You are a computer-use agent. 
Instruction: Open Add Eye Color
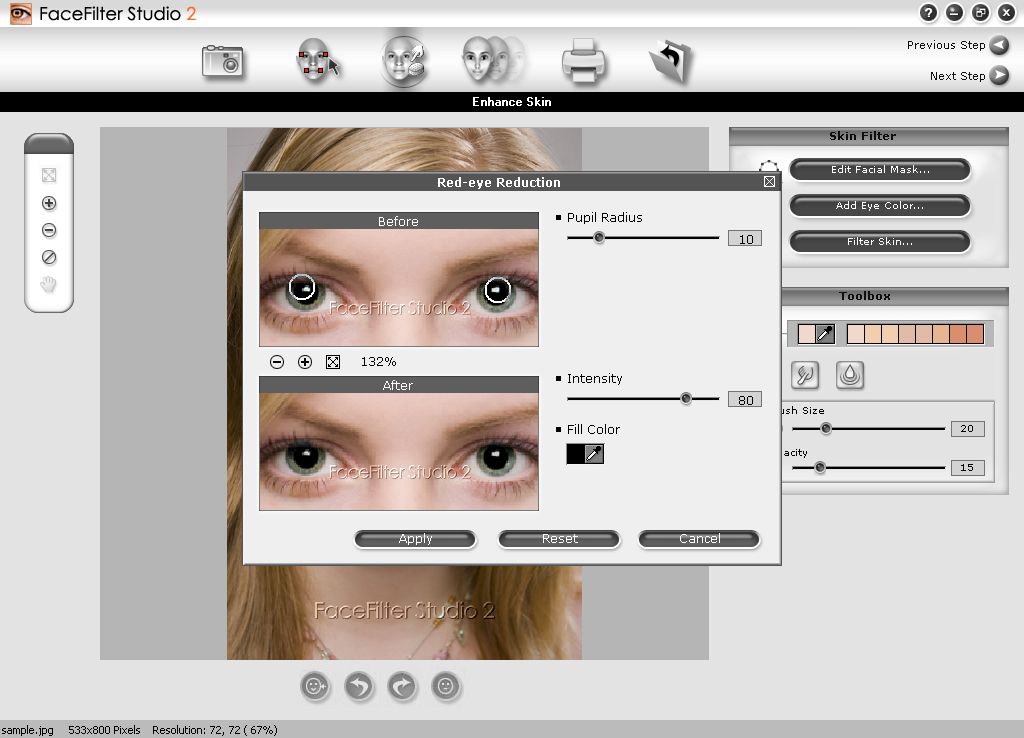click(880, 205)
